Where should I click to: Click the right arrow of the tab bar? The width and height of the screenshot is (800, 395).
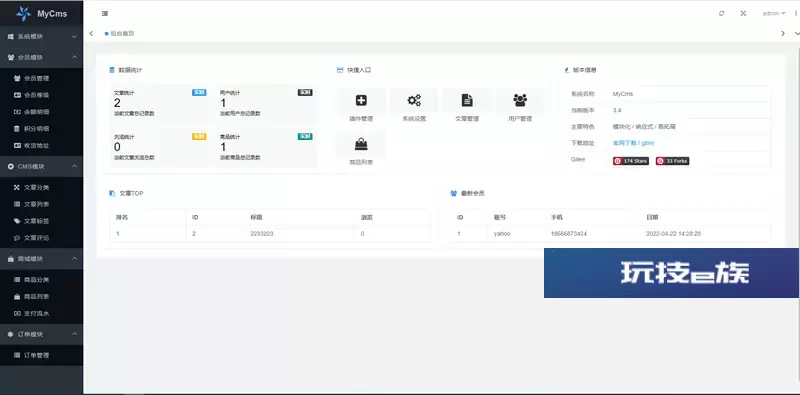pos(783,33)
